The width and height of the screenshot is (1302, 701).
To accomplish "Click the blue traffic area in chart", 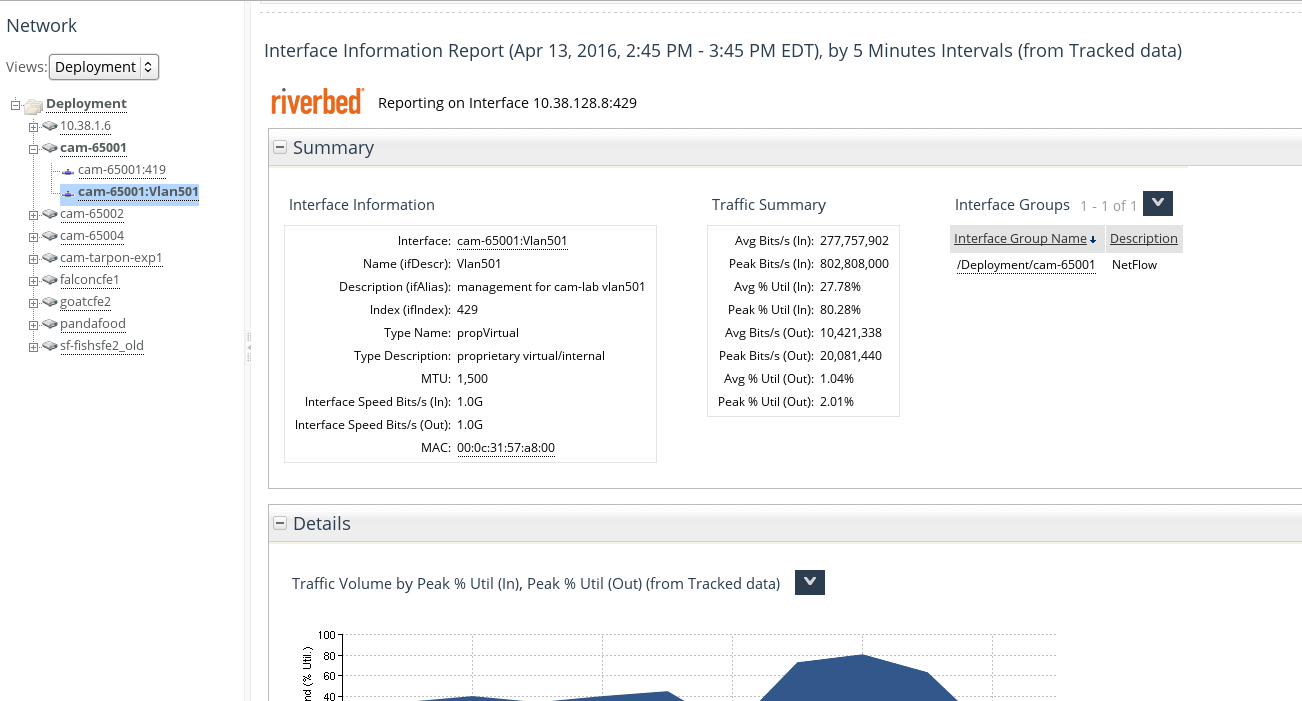I will 860,680.
